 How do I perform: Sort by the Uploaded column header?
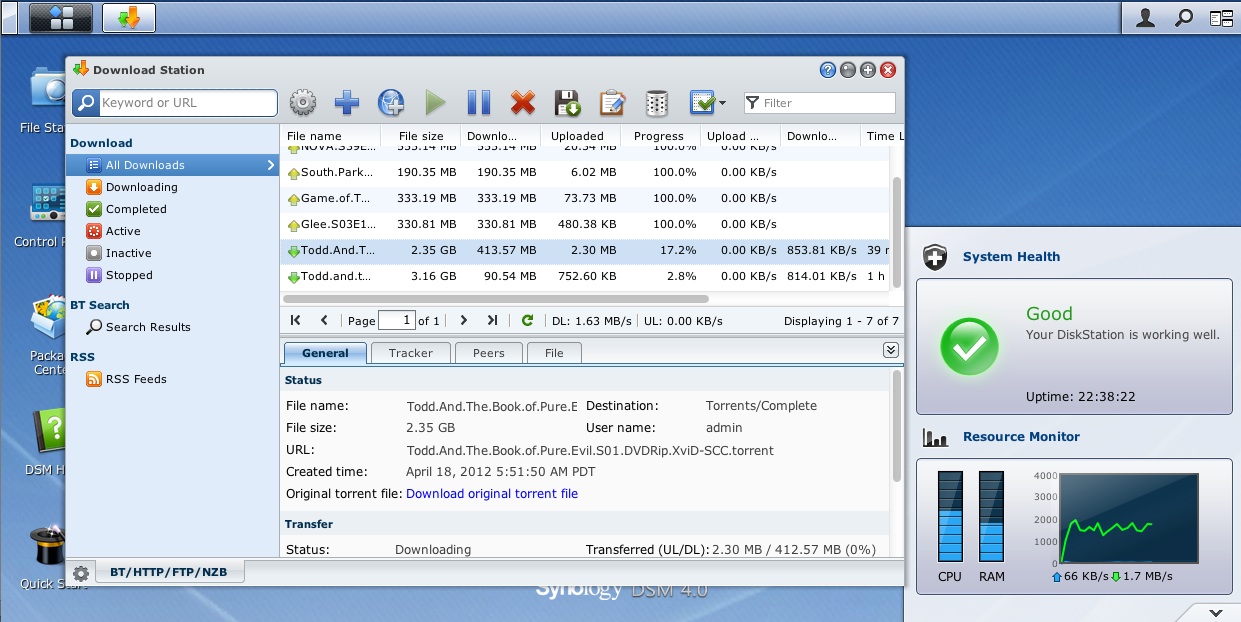click(x=578, y=136)
